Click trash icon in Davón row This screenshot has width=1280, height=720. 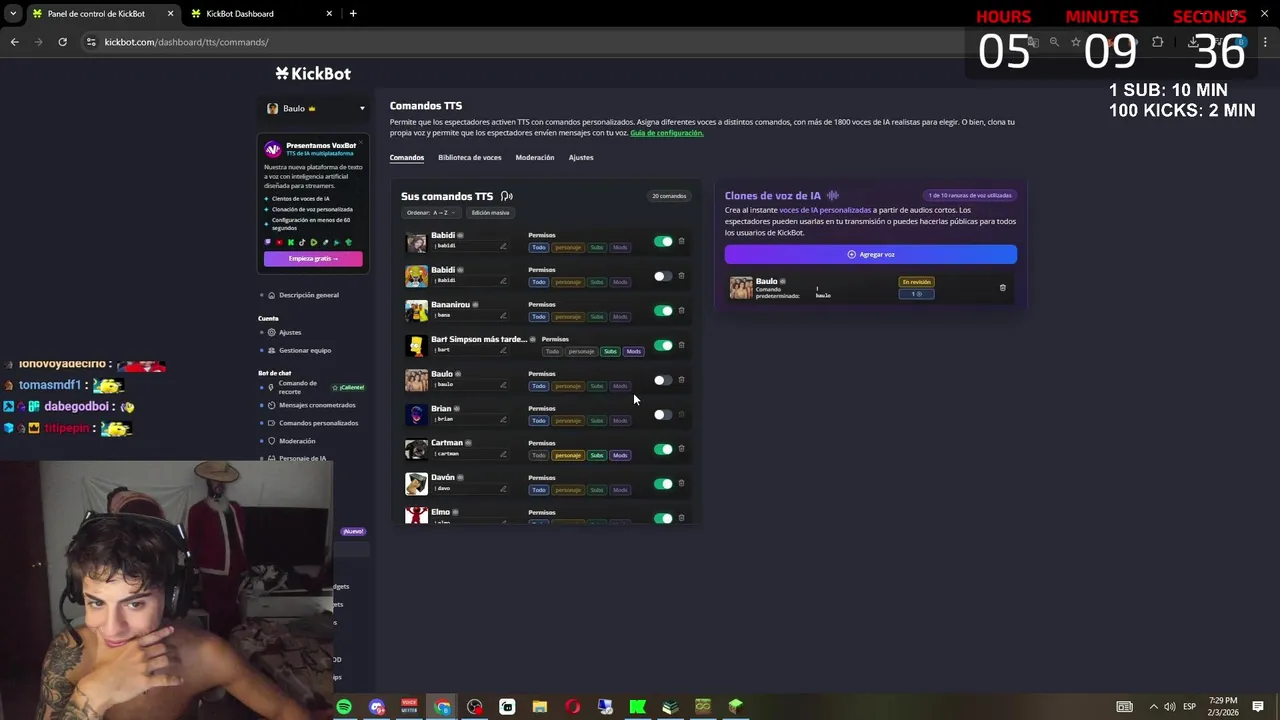pyautogui.click(x=682, y=483)
